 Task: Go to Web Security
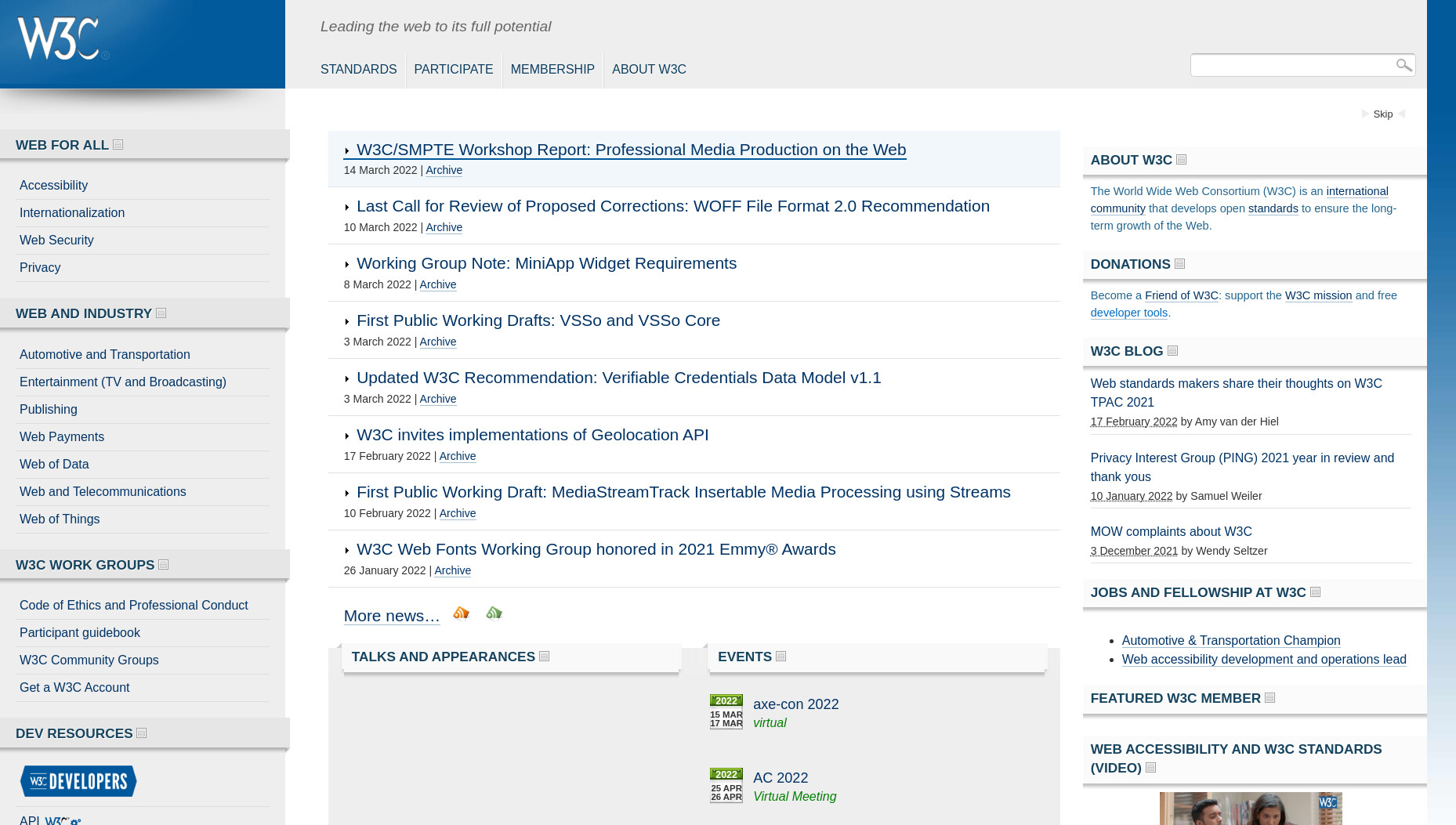click(x=56, y=241)
